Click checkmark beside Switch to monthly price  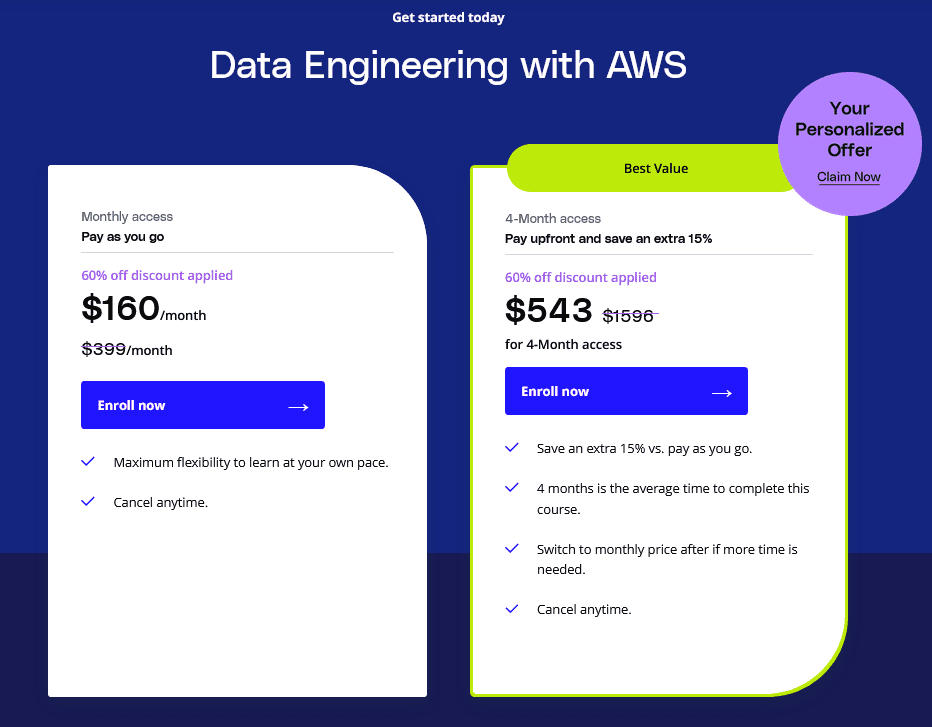coord(512,548)
